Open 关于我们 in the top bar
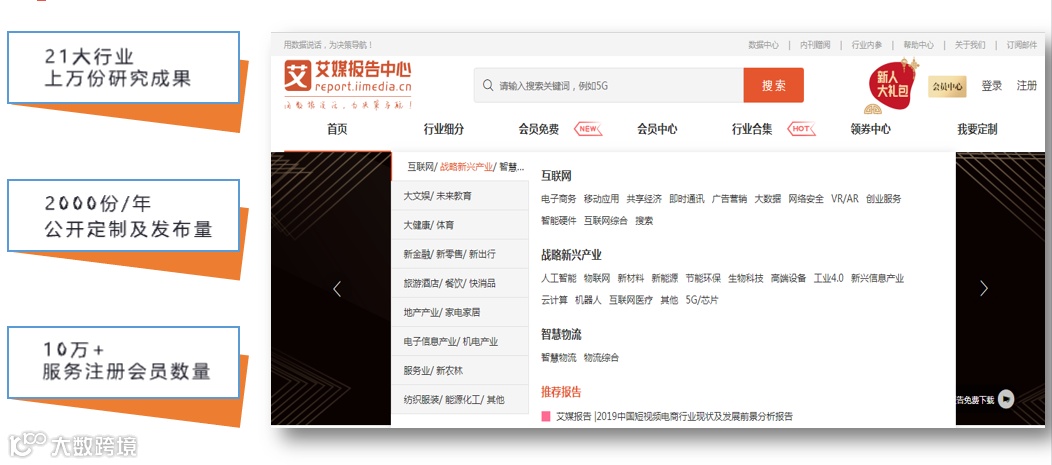The image size is (1052, 465). [x=970, y=45]
